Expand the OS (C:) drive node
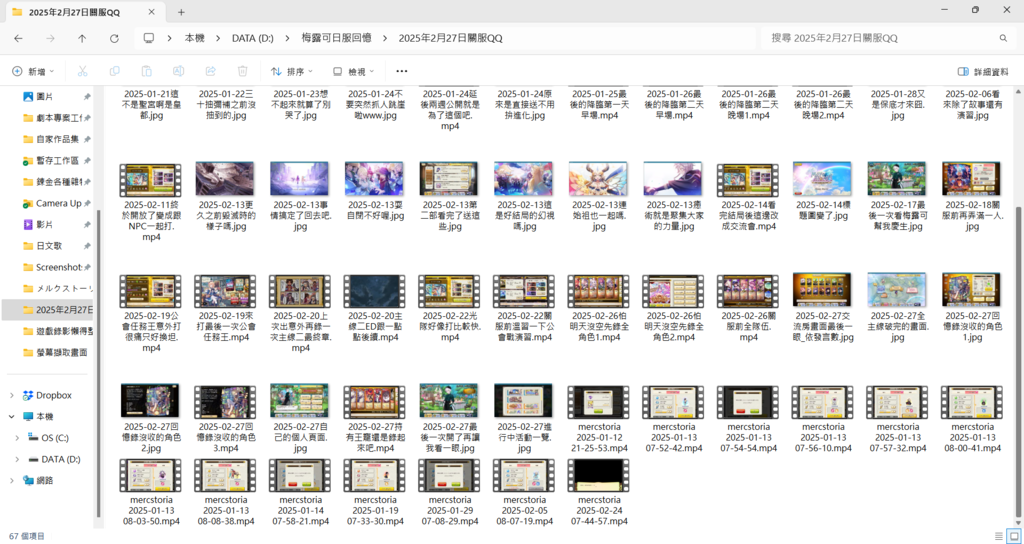Screen dimensions: 1024x544 click(x=18, y=438)
